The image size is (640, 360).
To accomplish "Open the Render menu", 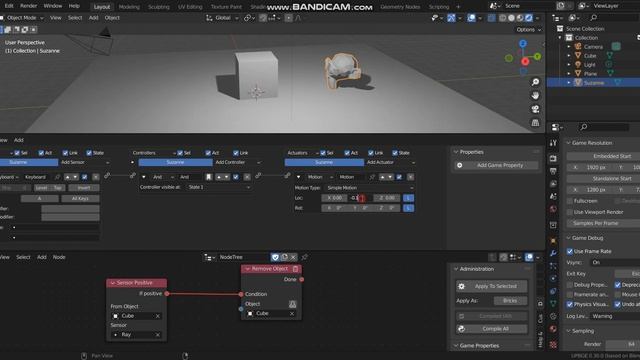I will point(28,6).
